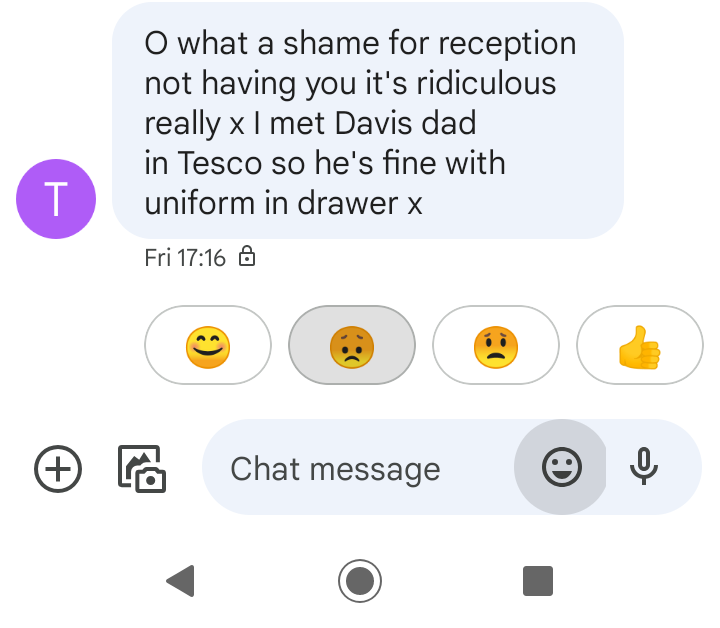Image resolution: width=720 pixels, height=628 pixels.
Task: Tap the word uniform in the message
Action: click(x=200, y=203)
